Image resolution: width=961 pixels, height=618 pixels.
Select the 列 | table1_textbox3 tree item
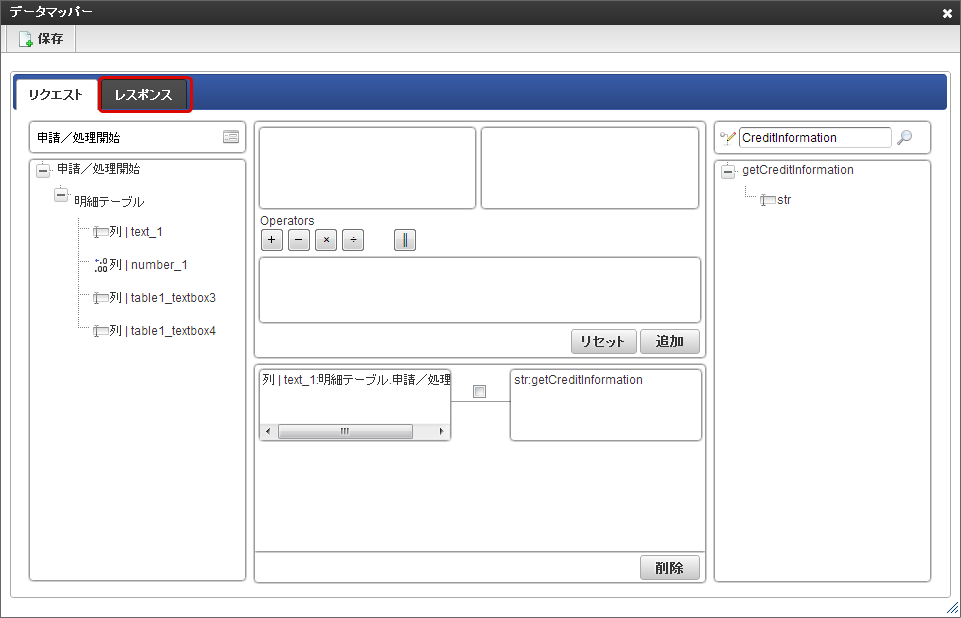162,298
